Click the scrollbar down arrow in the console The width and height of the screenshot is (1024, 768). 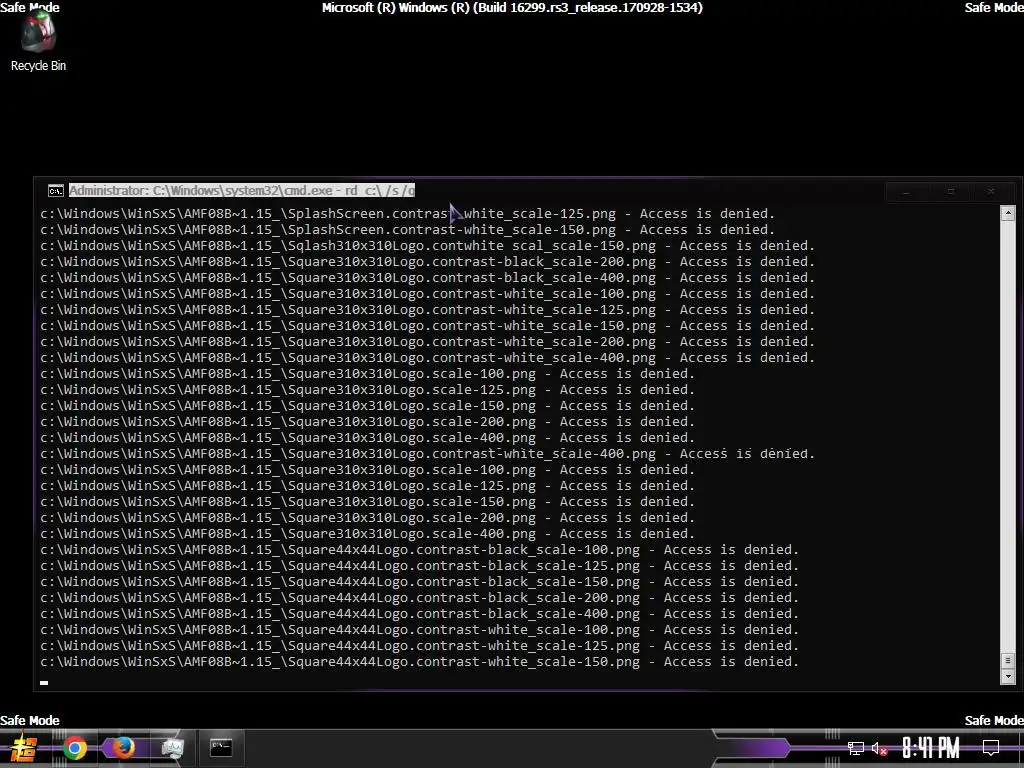(x=1008, y=677)
